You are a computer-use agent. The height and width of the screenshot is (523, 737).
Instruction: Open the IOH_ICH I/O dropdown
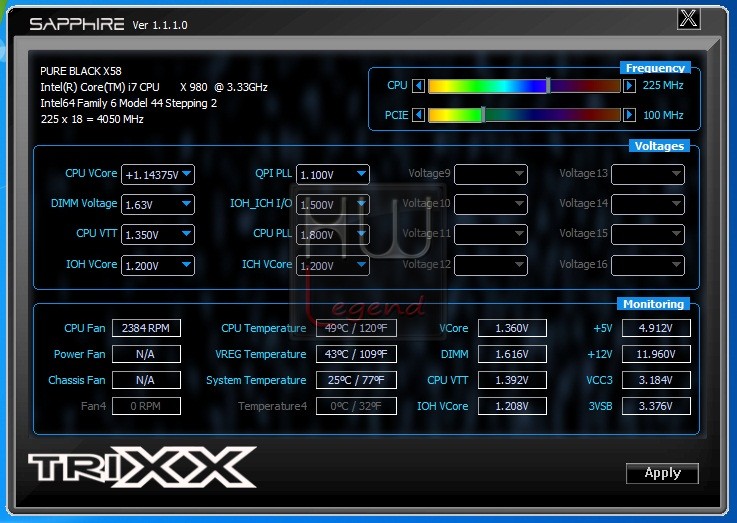coord(333,204)
